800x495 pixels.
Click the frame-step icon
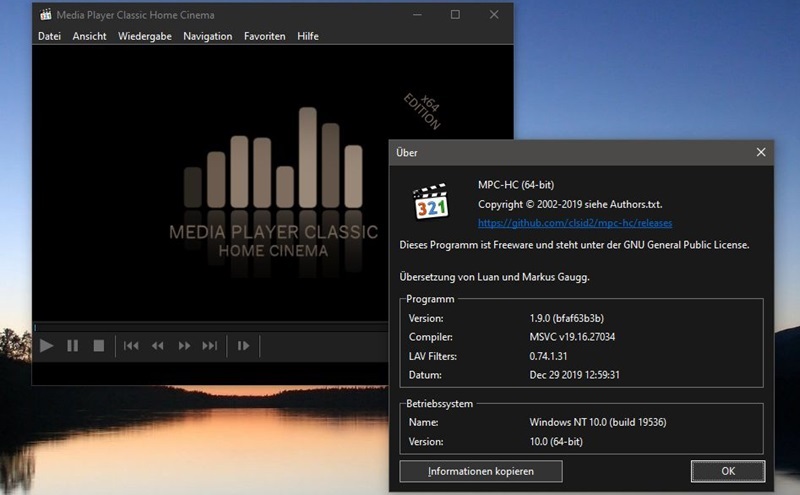pyautogui.click(x=243, y=346)
